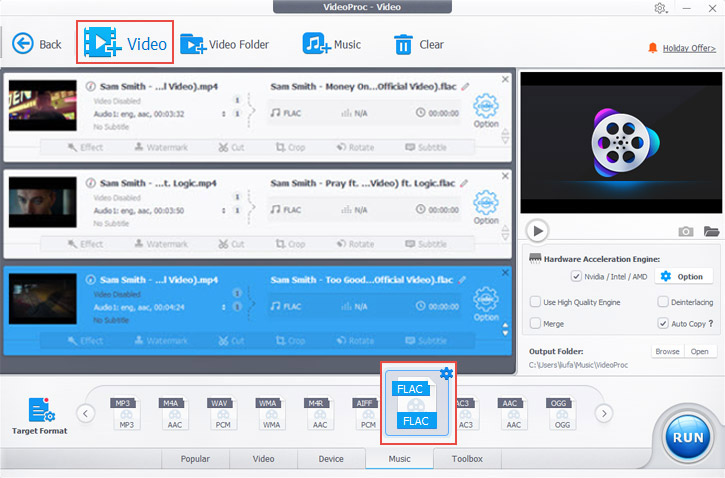Select thumbnail of Pray video
Screen dimensions: 725x478
coord(43,202)
